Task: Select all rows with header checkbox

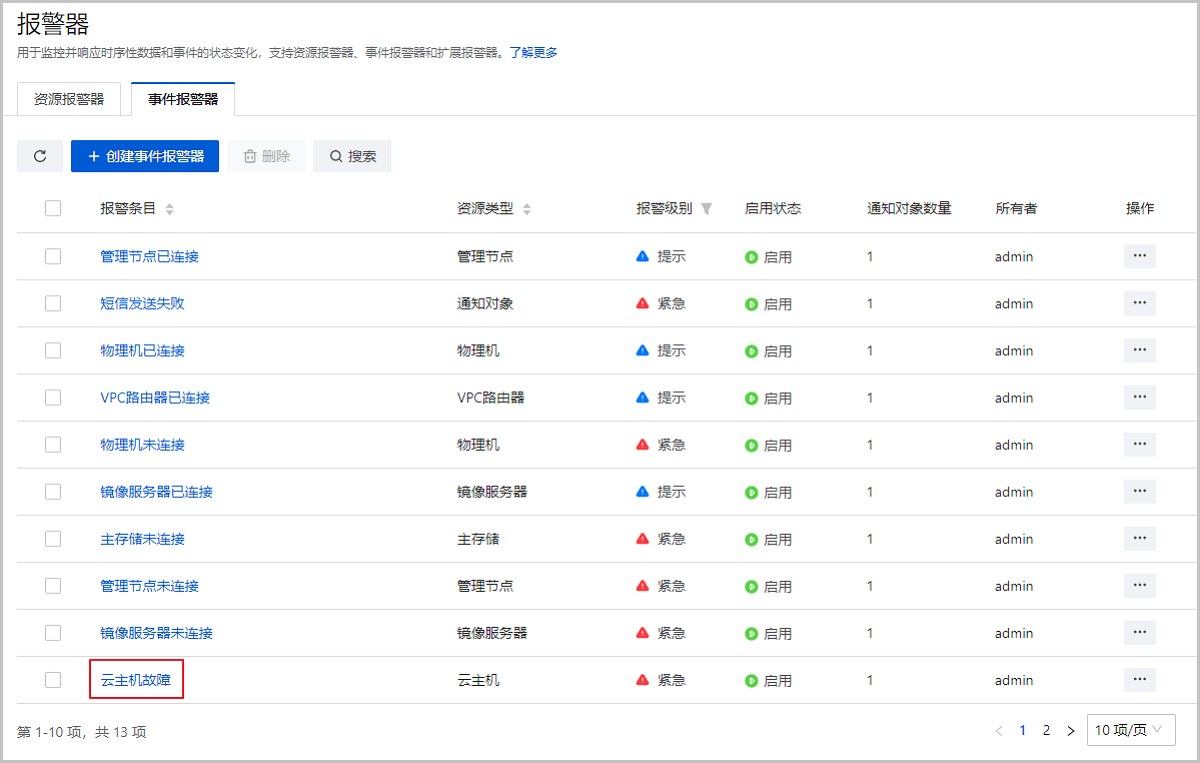Action: pos(53,208)
